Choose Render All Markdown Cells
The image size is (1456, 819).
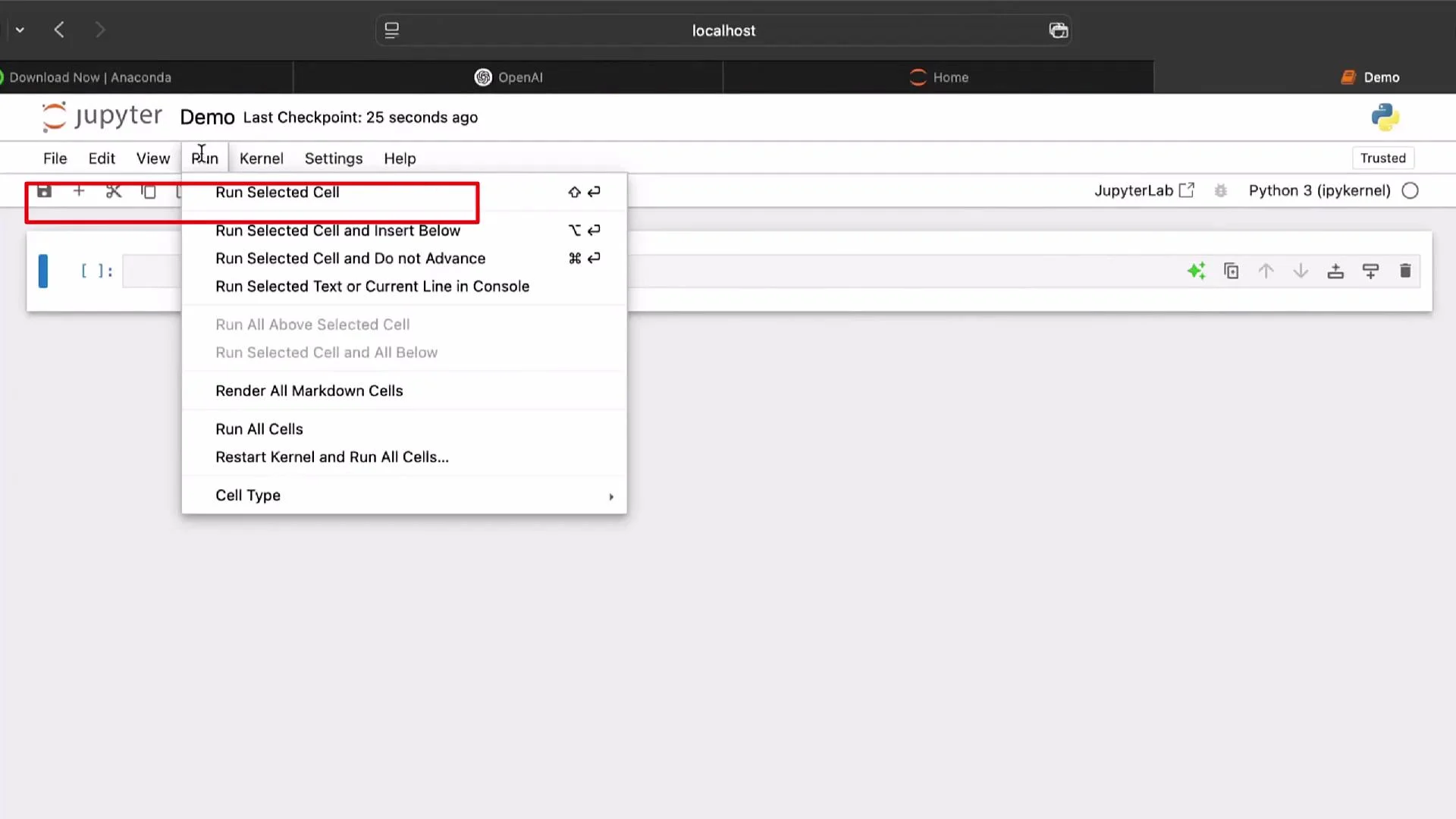(404, 391)
